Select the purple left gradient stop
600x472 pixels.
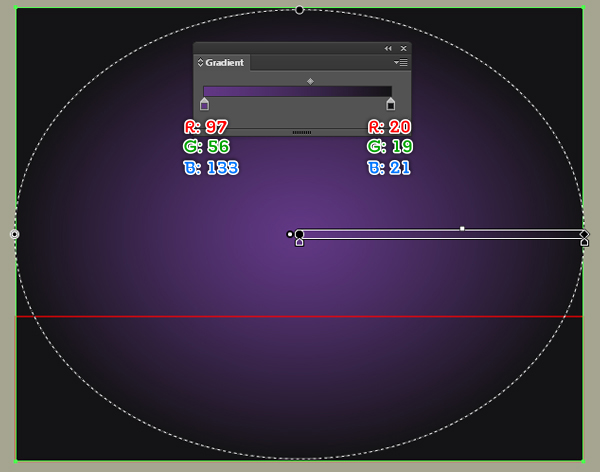pyautogui.click(x=204, y=104)
